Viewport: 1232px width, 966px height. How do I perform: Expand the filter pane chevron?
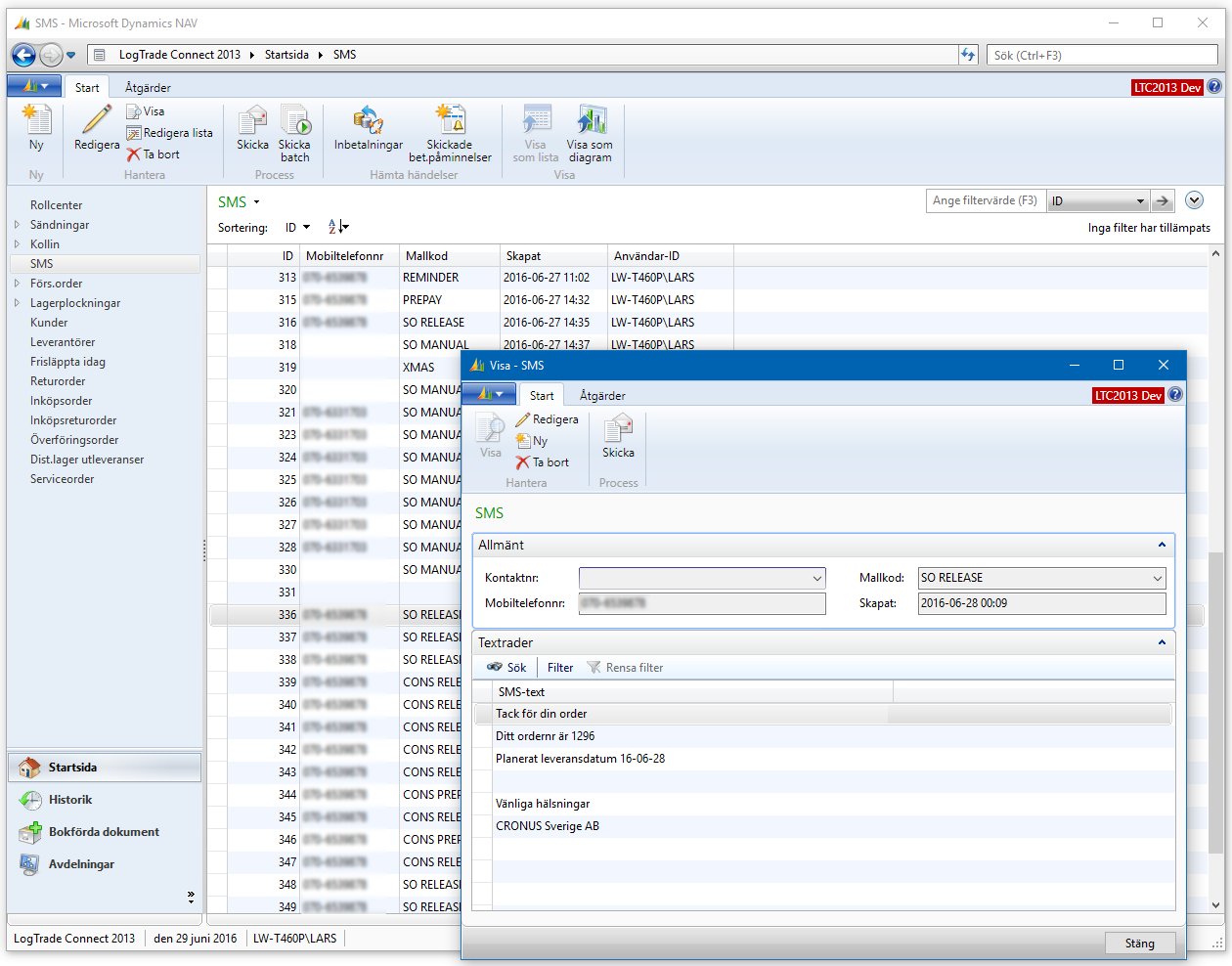(x=1194, y=200)
